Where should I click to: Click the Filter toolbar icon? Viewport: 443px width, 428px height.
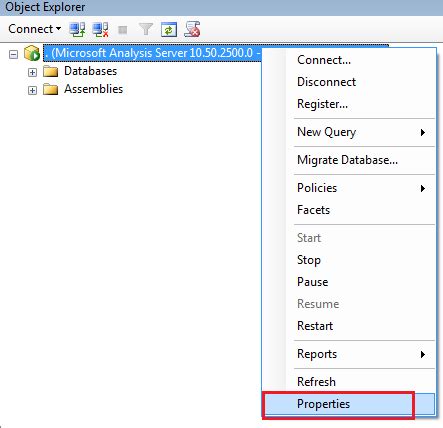[146, 29]
